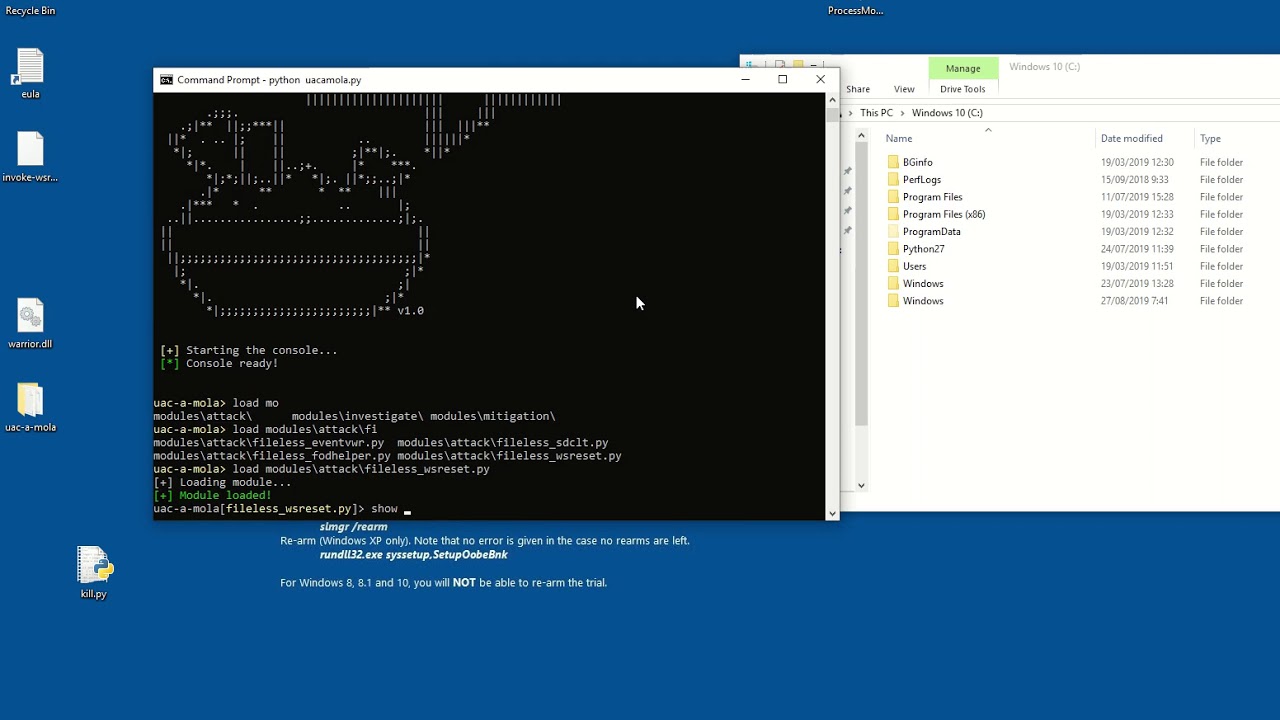The image size is (1280, 720).
Task: Click date 24/07/2019 11:39 of Python27
Action: [x=1137, y=249]
